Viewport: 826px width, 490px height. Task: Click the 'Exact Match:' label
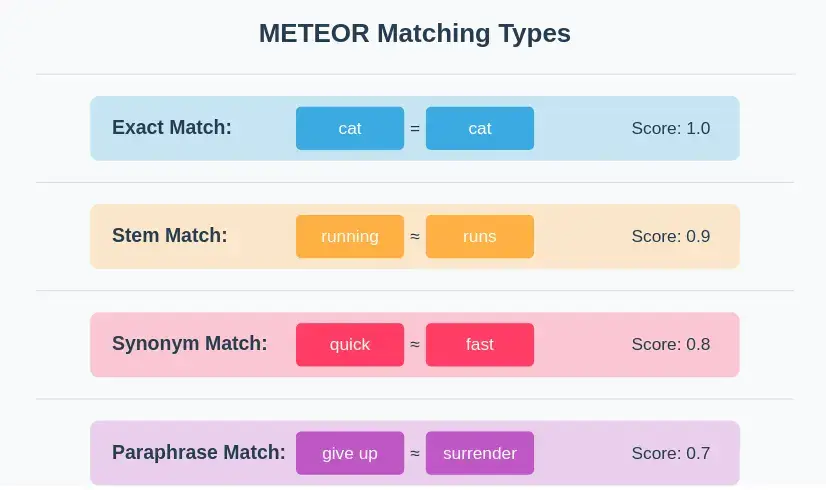[172, 128]
